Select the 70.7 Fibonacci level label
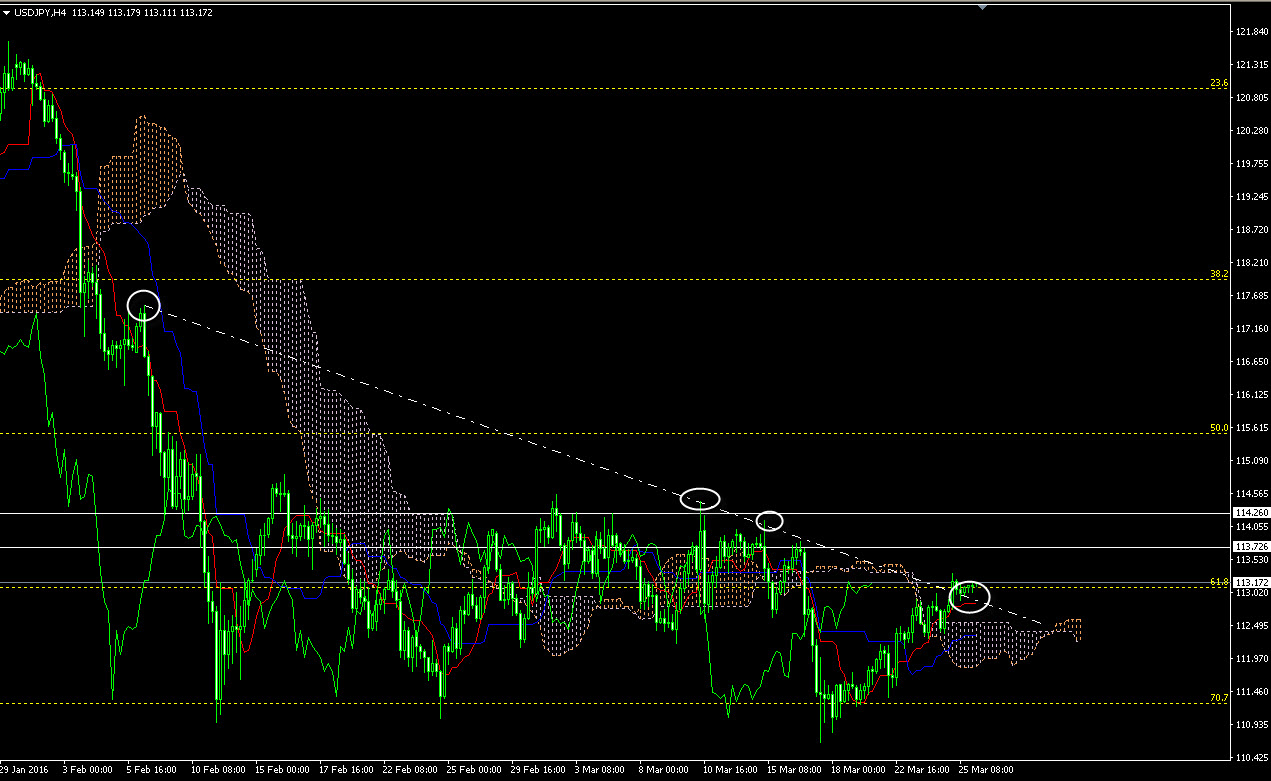 click(1218, 697)
